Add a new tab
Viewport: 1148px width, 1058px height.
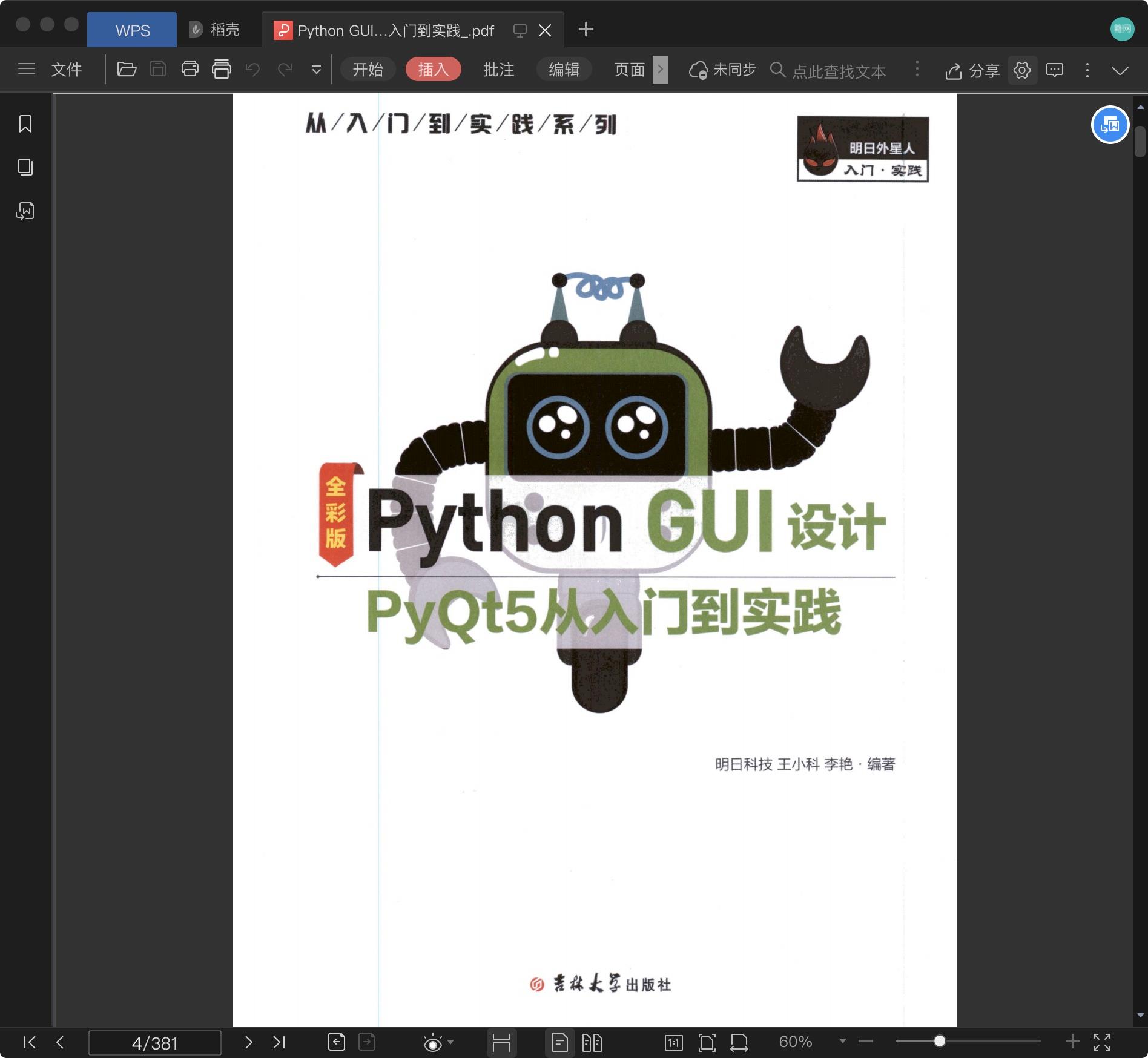click(x=586, y=29)
